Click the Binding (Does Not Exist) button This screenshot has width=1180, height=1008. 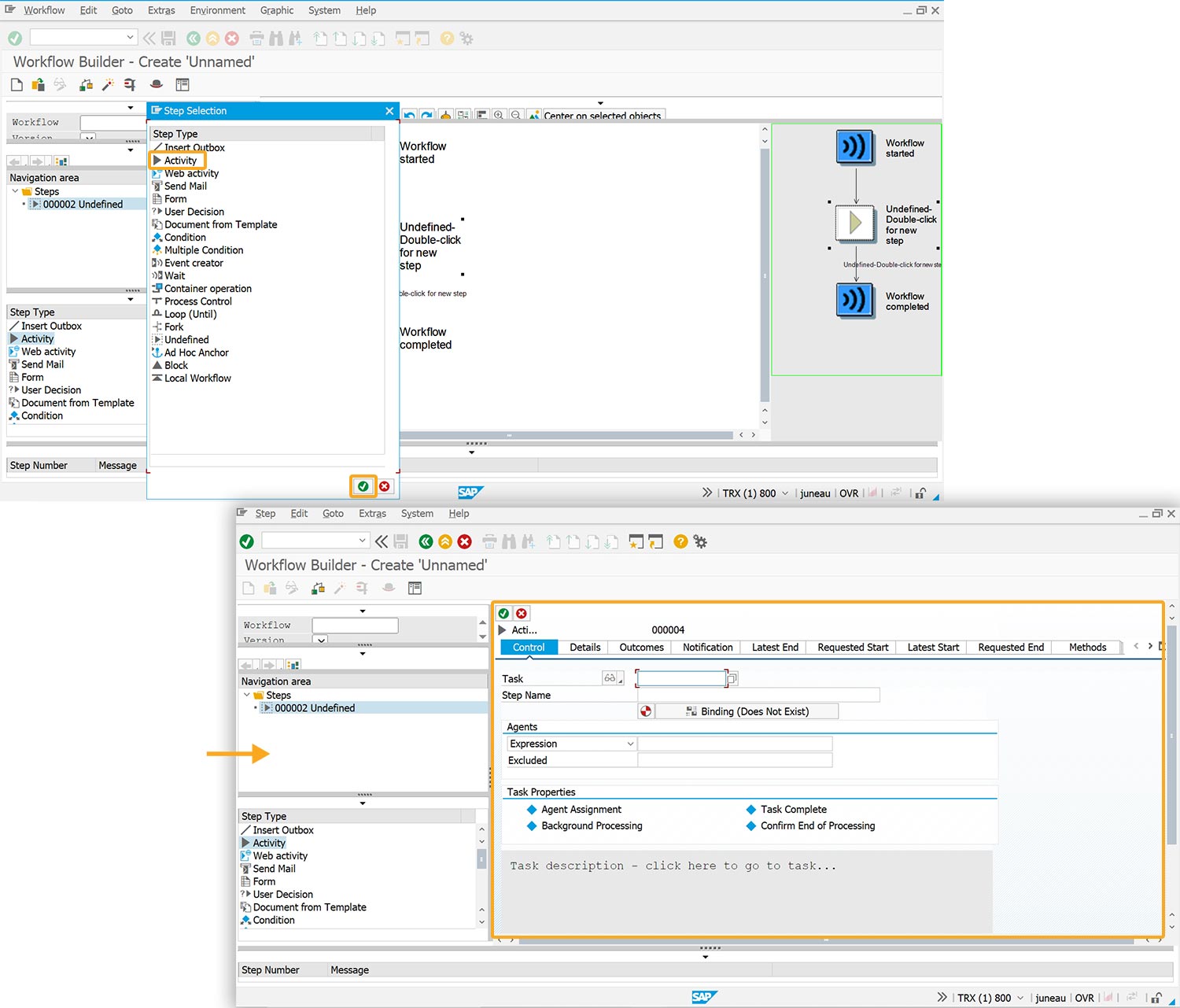(x=747, y=711)
